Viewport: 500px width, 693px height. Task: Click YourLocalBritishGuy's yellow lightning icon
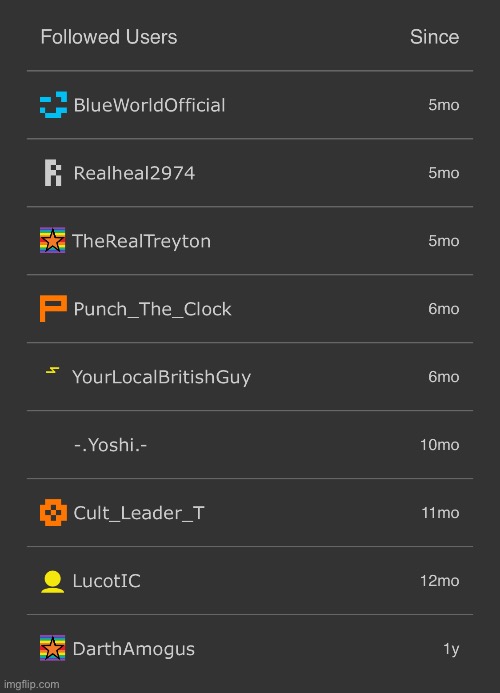53,371
